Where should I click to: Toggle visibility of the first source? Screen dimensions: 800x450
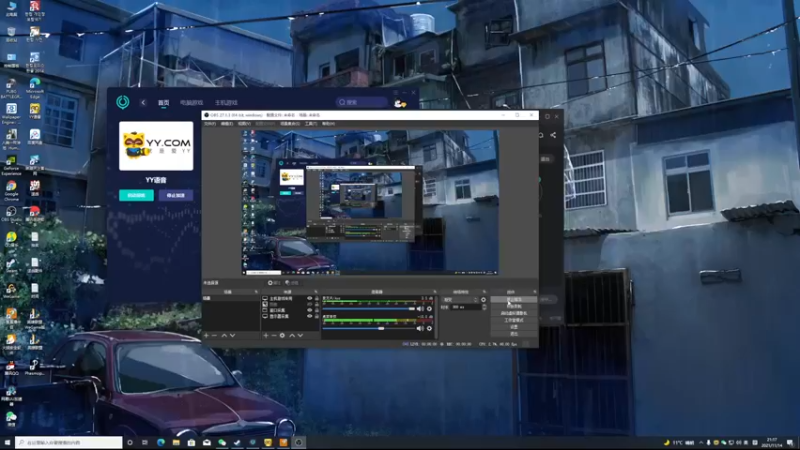pyautogui.click(x=309, y=298)
